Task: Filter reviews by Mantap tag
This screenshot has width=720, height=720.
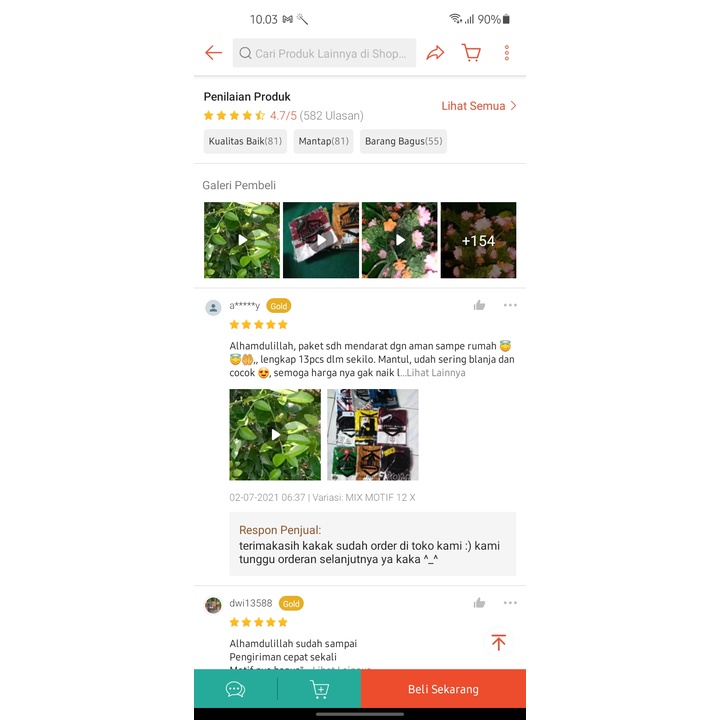Action: tap(323, 141)
